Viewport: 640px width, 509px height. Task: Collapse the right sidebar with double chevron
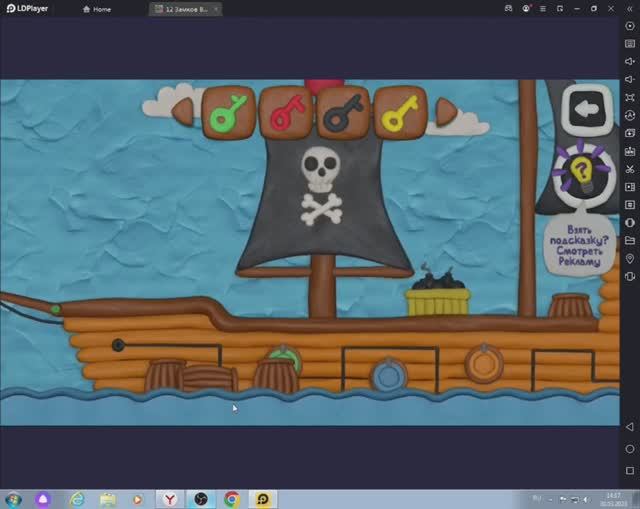[630, 9]
